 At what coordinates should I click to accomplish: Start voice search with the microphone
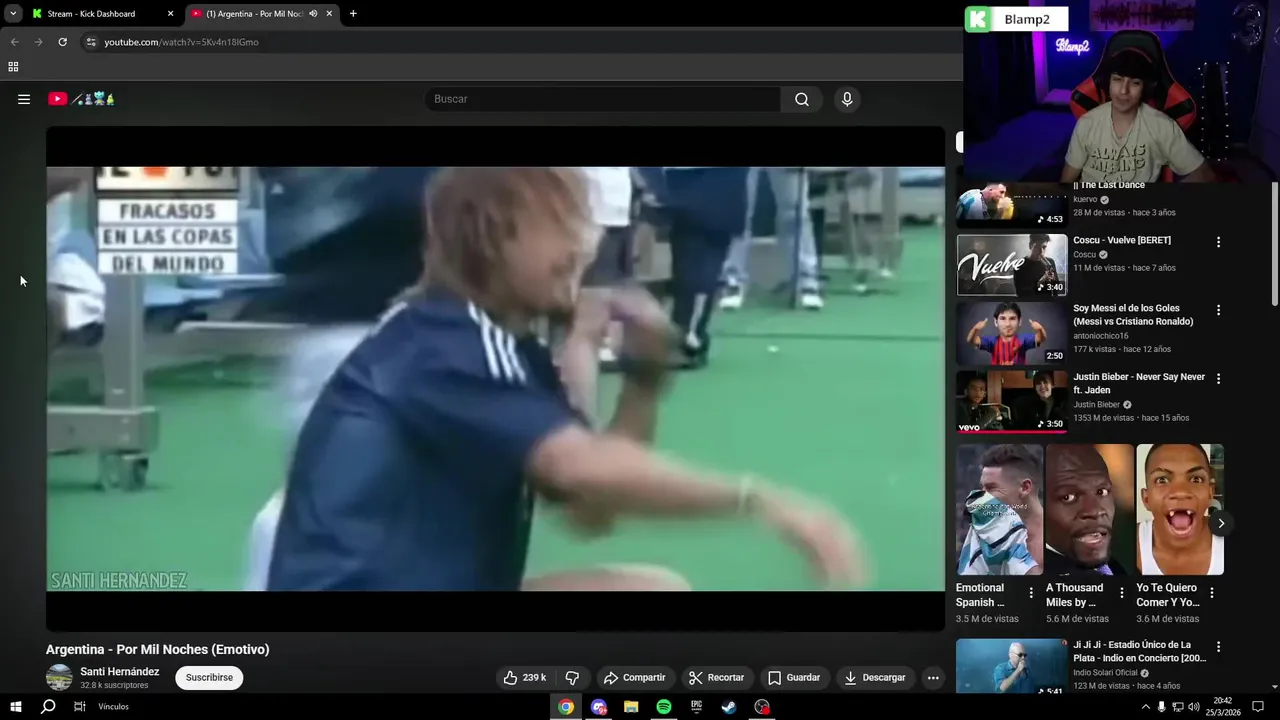click(847, 99)
